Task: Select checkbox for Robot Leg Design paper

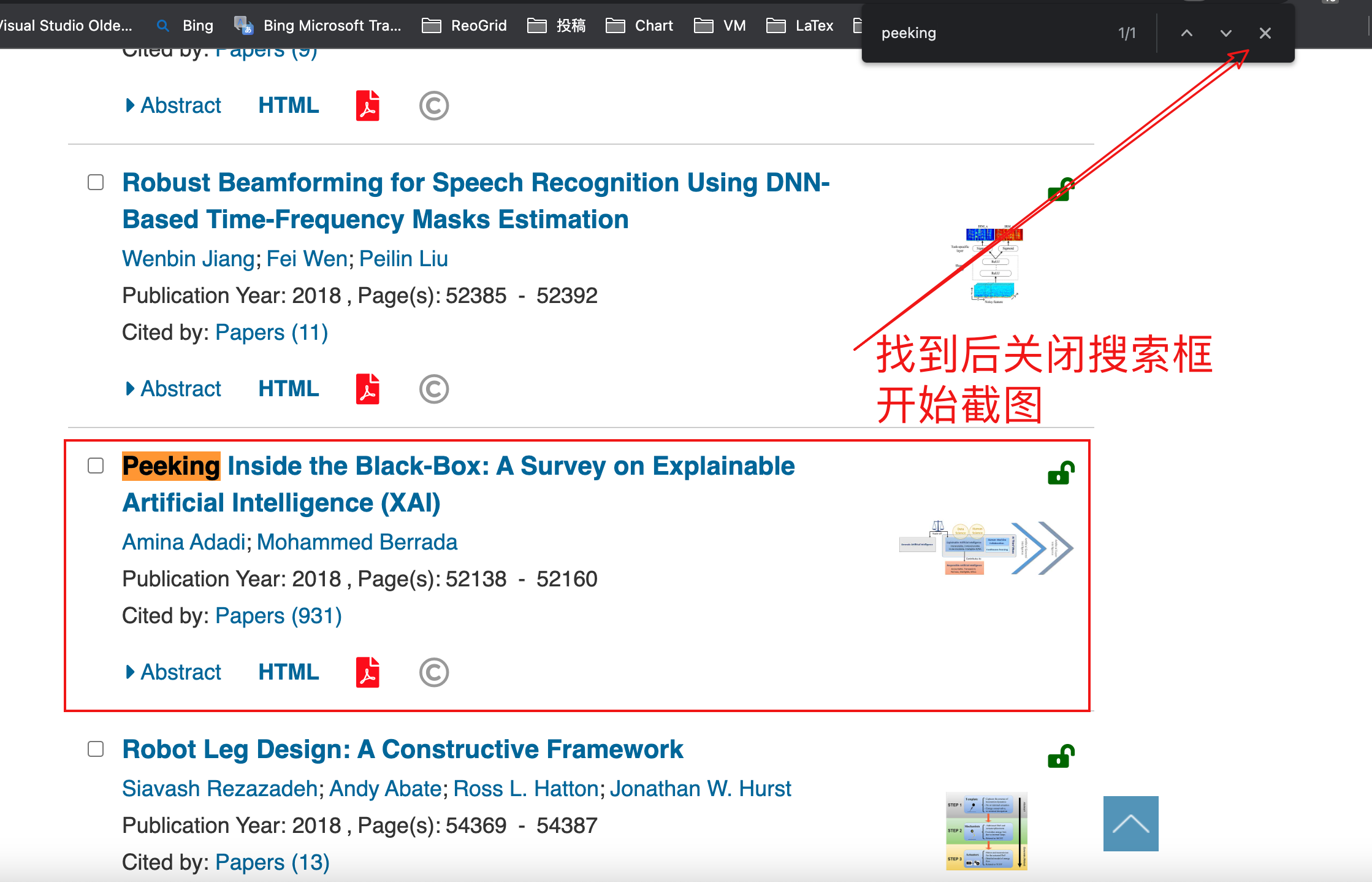Action: click(96, 749)
